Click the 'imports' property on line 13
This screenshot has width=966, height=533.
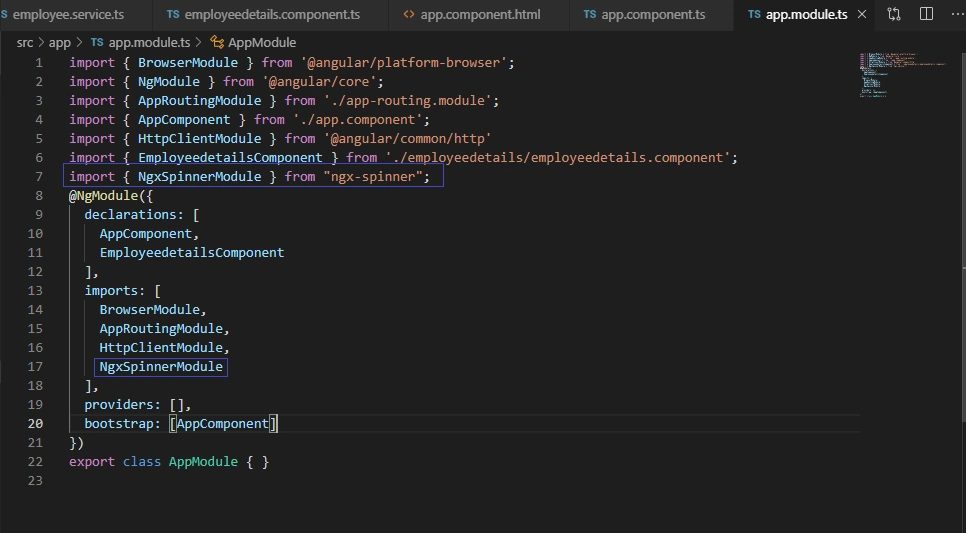(x=111, y=290)
